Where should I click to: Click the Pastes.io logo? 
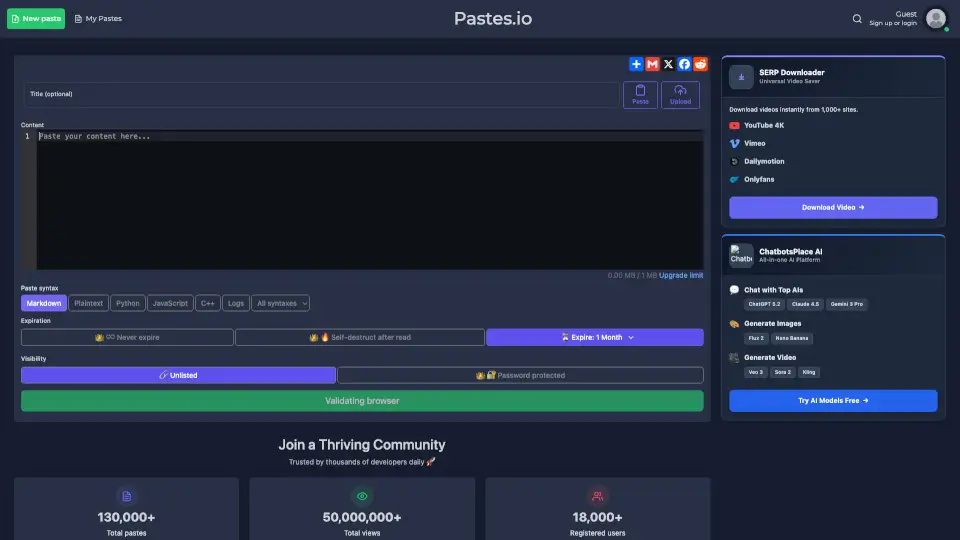pos(493,18)
